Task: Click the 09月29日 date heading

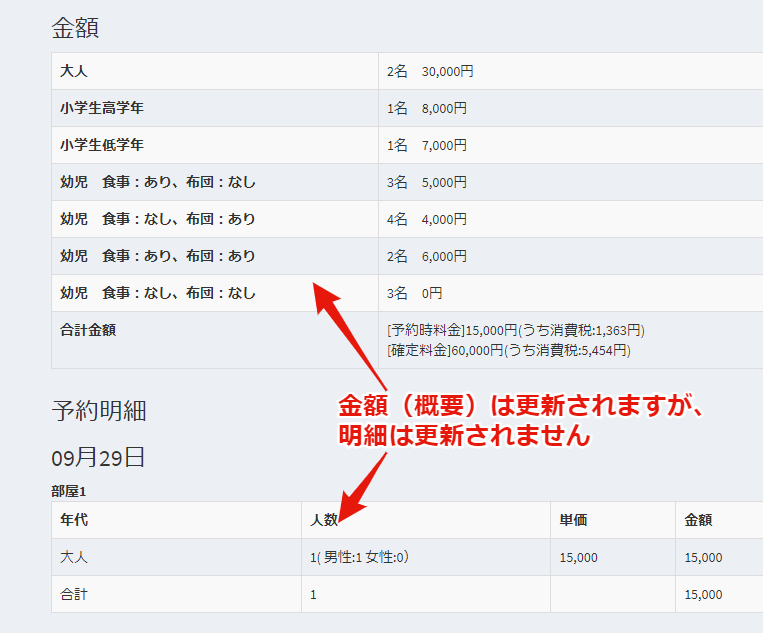Action: point(98,457)
